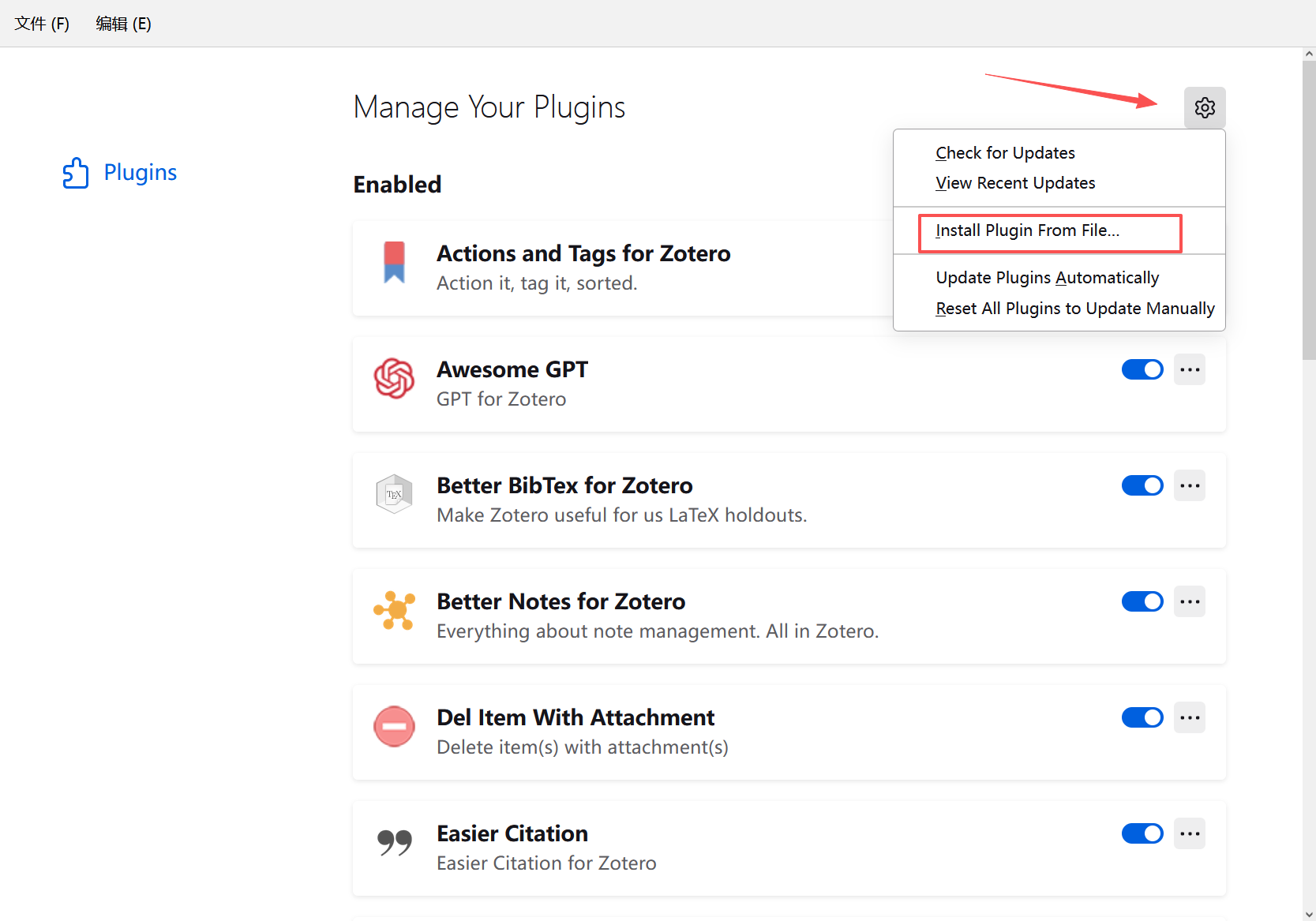Choose Check for Updates
The width and height of the screenshot is (1316, 921).
tap(1005, 153)
